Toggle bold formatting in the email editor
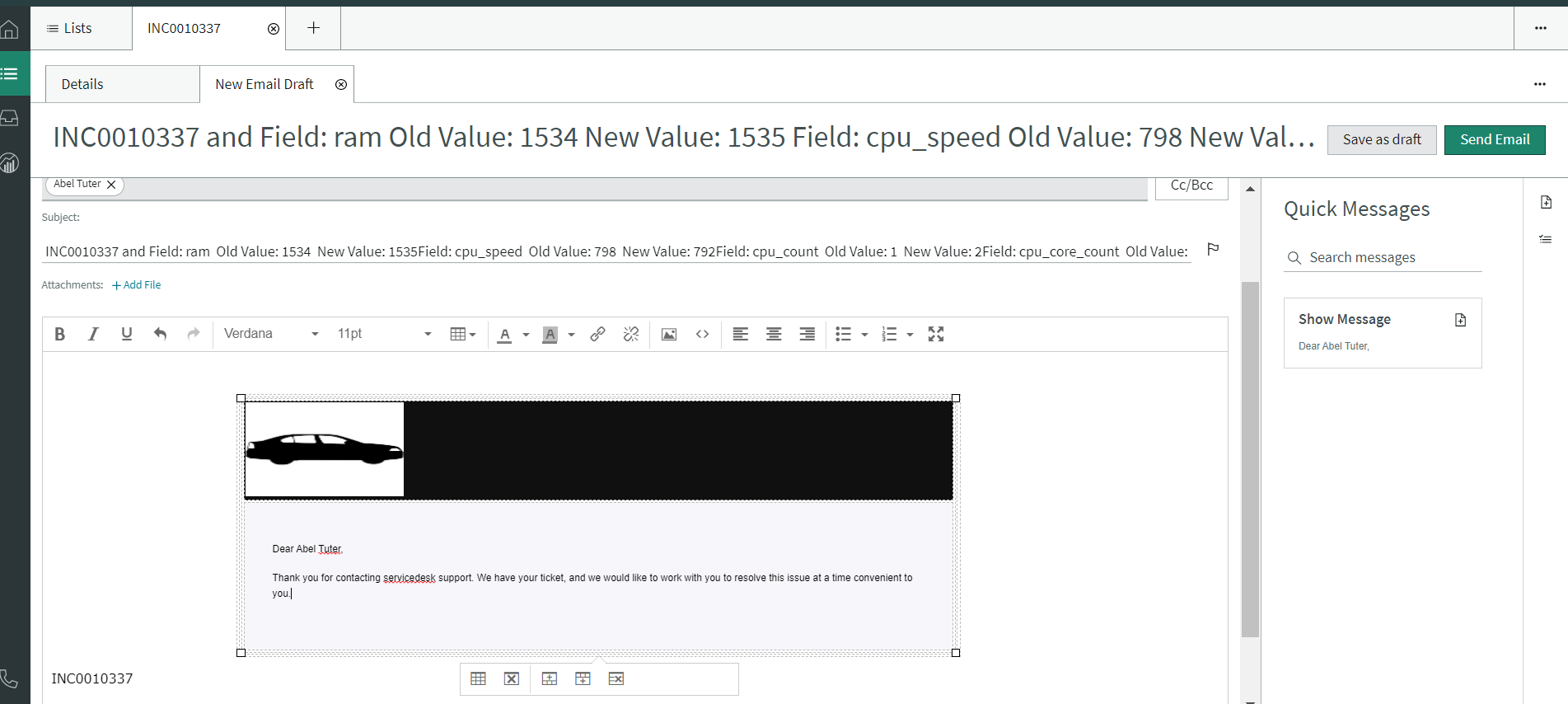1568x704 pixels. tap(59, 334)
